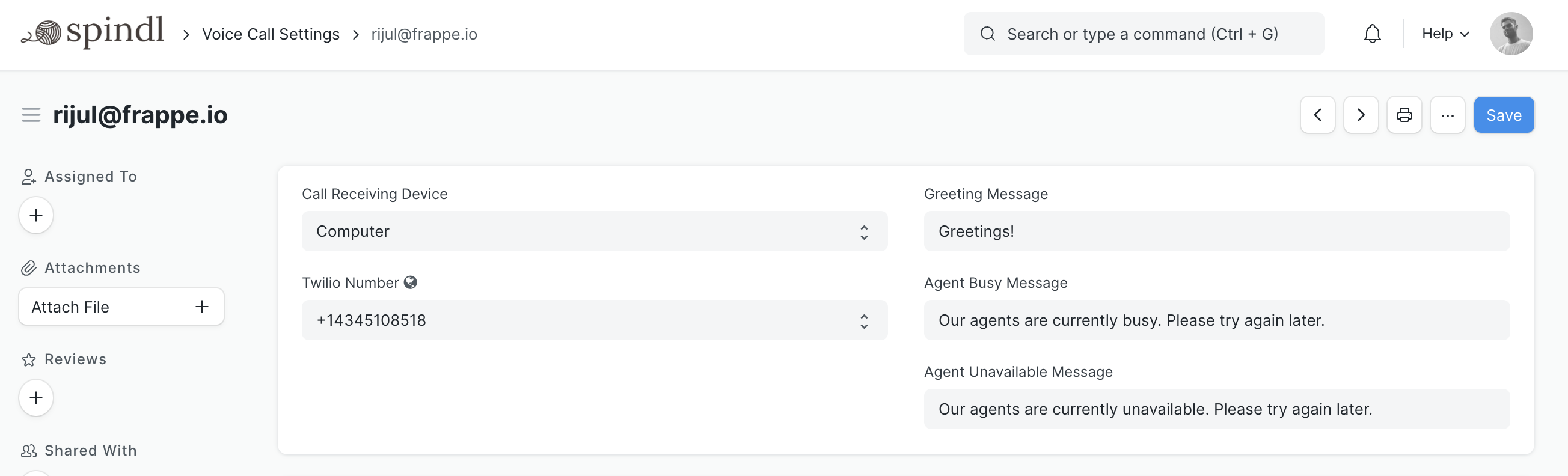Open Twilio Number dropdown
This screenshot has height=476, width=1568.
pos(594,320)
